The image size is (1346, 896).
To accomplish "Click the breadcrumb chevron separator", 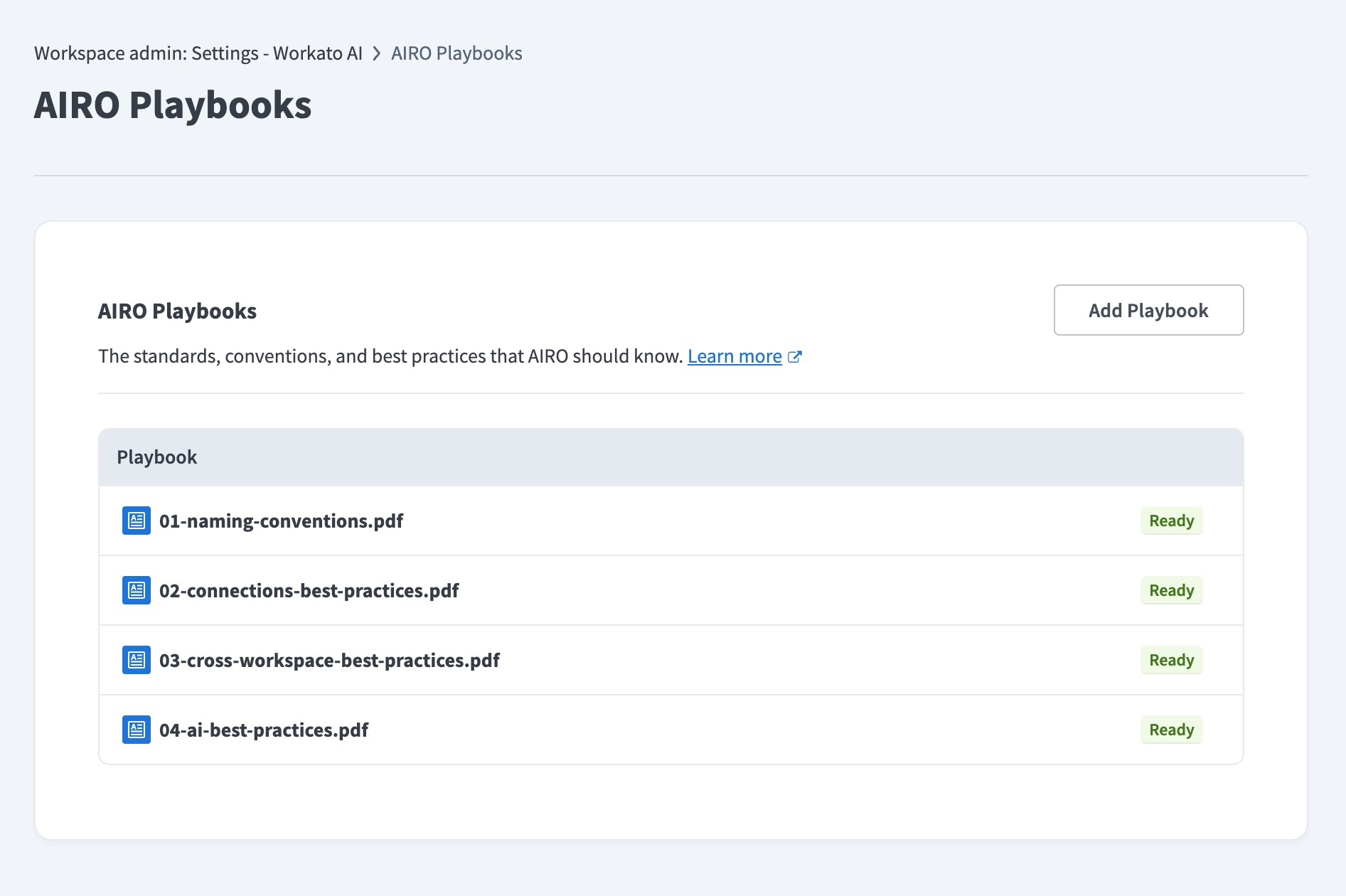I will 377,53.
